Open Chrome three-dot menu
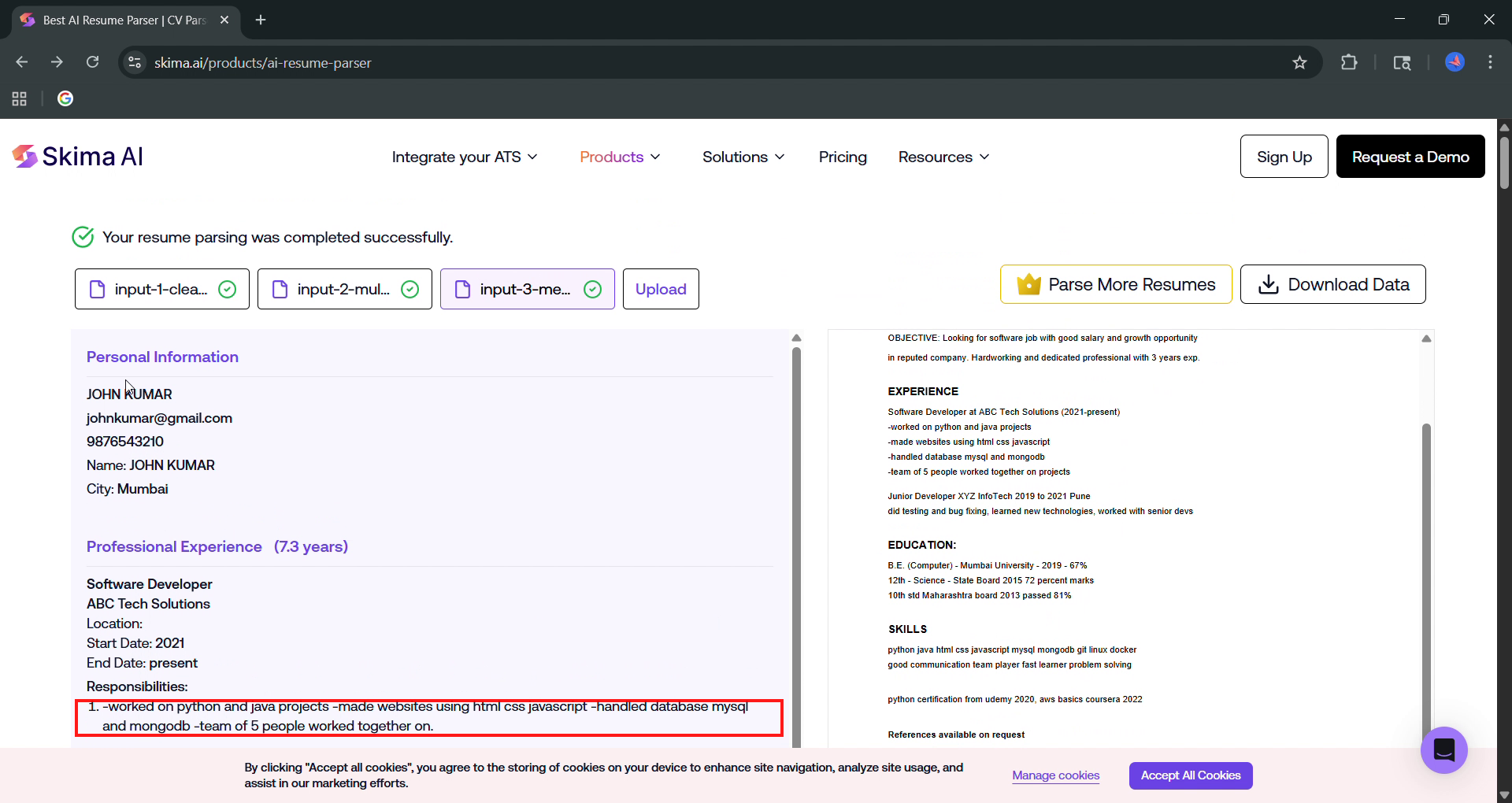 click(x=1490, y=62)
